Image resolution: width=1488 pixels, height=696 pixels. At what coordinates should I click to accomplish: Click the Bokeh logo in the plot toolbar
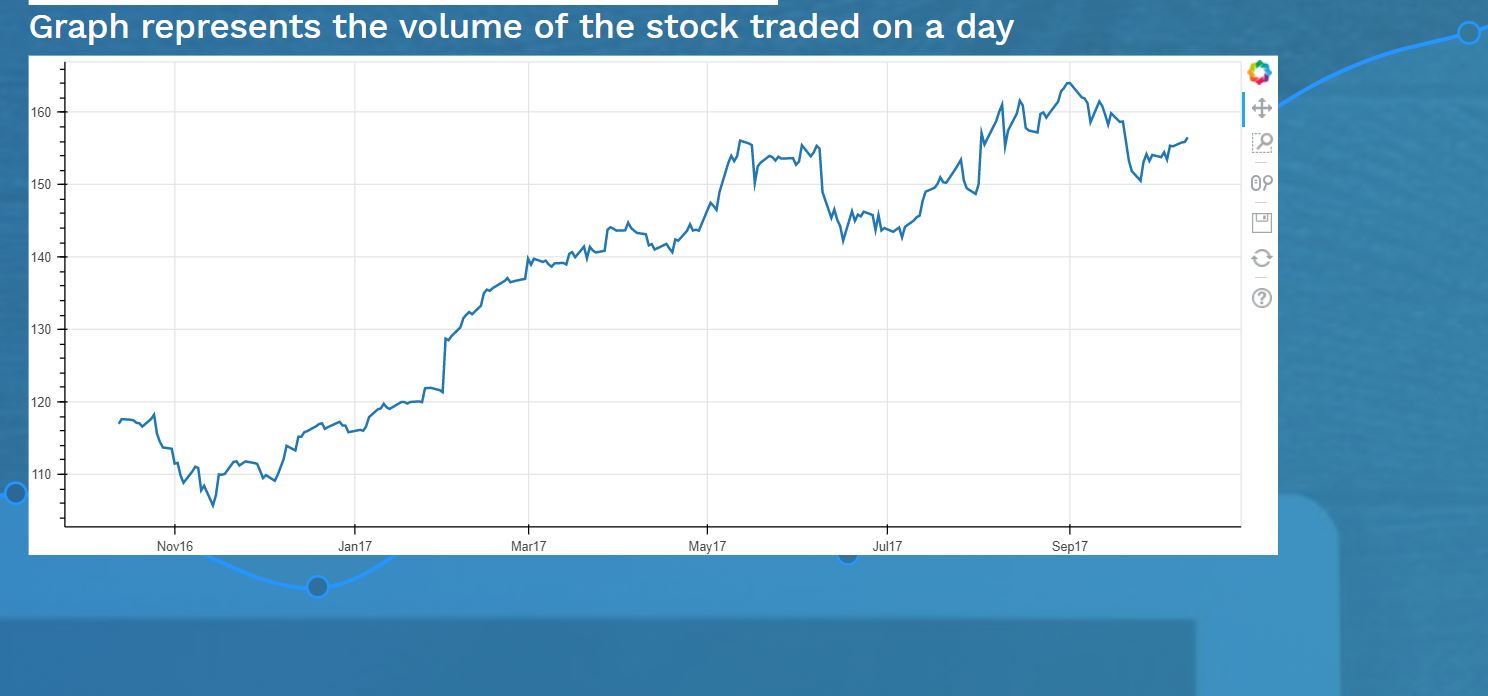point(1260,70)
